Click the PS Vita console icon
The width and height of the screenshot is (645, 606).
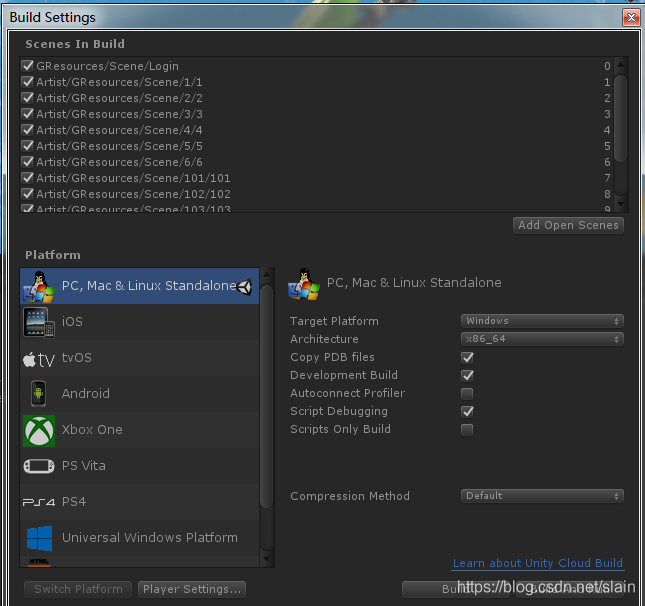tap(39, 466)
